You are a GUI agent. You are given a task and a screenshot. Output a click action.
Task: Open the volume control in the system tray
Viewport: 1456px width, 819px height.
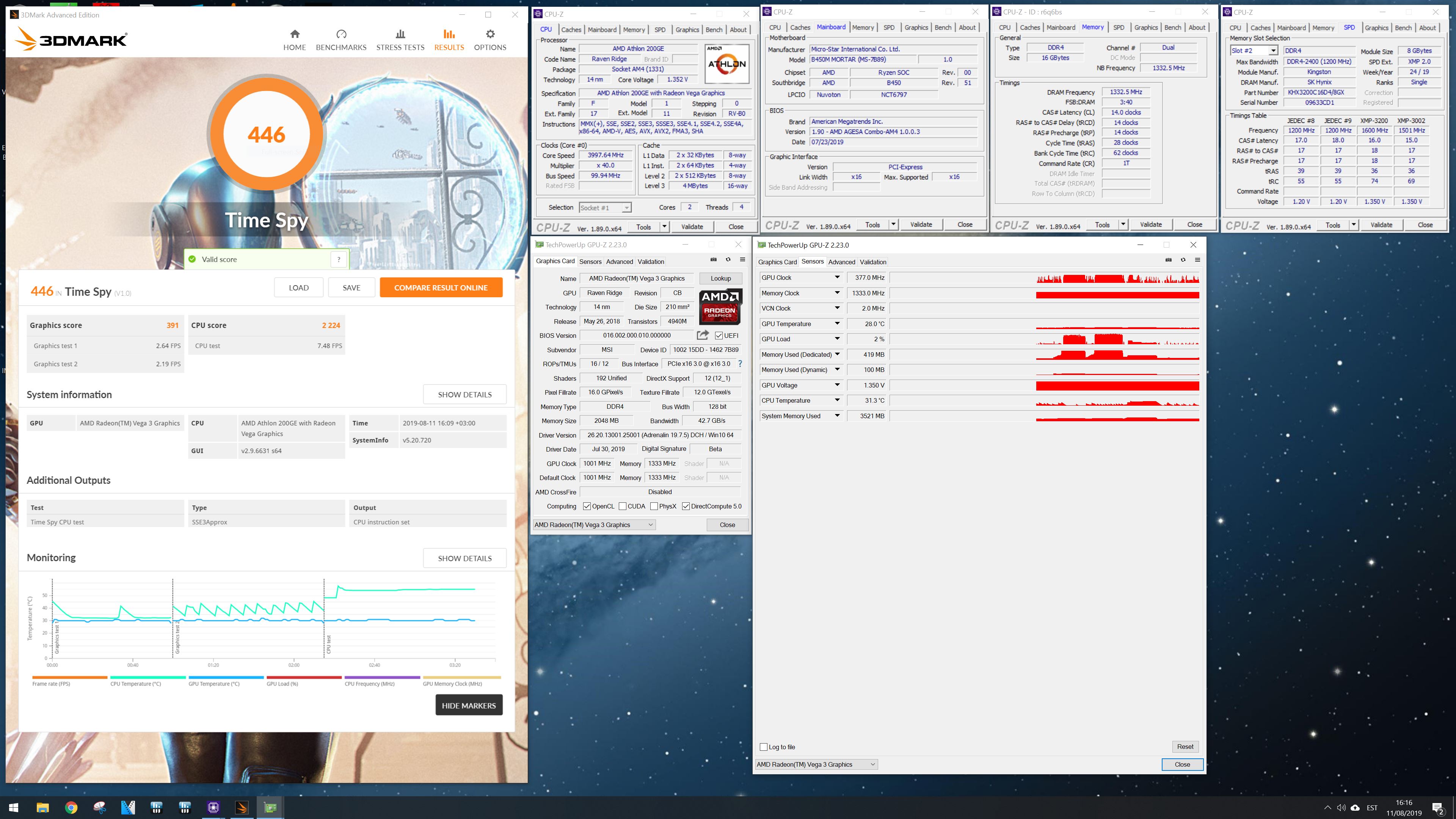pos(1341,807)
